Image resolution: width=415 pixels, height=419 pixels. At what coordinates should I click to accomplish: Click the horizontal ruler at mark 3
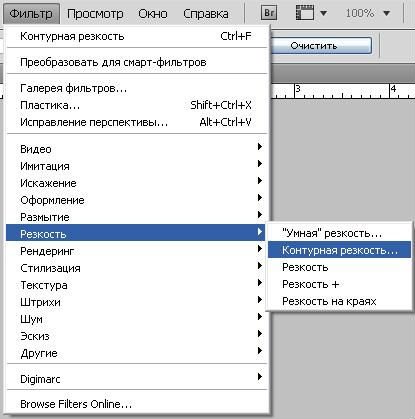click(296, 91)
